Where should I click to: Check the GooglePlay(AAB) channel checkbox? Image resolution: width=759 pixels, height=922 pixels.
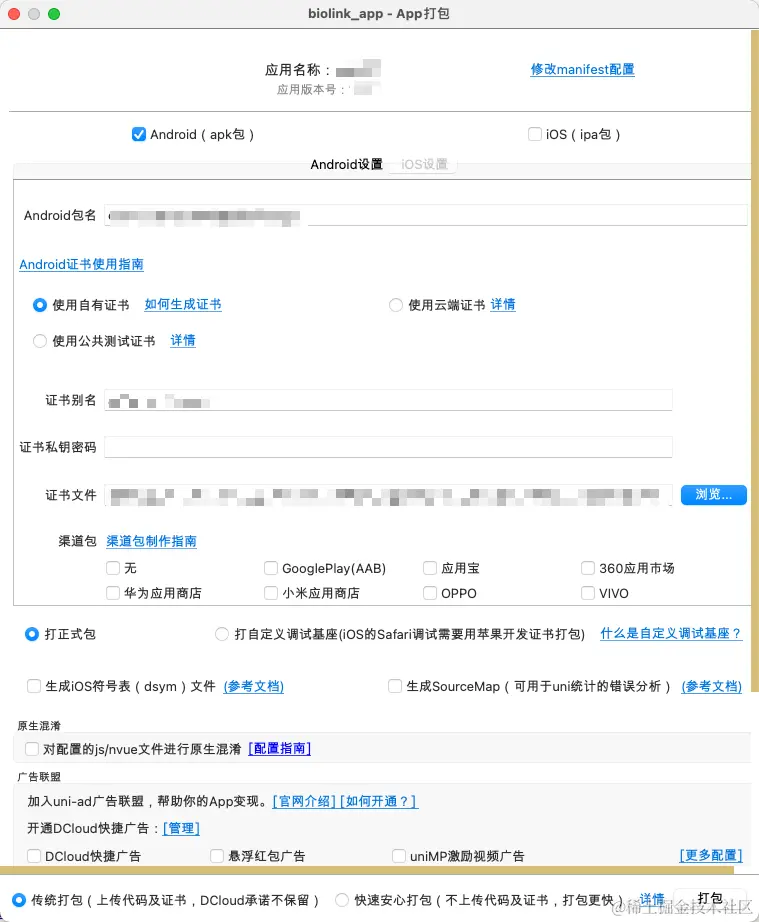click(271, 568)
